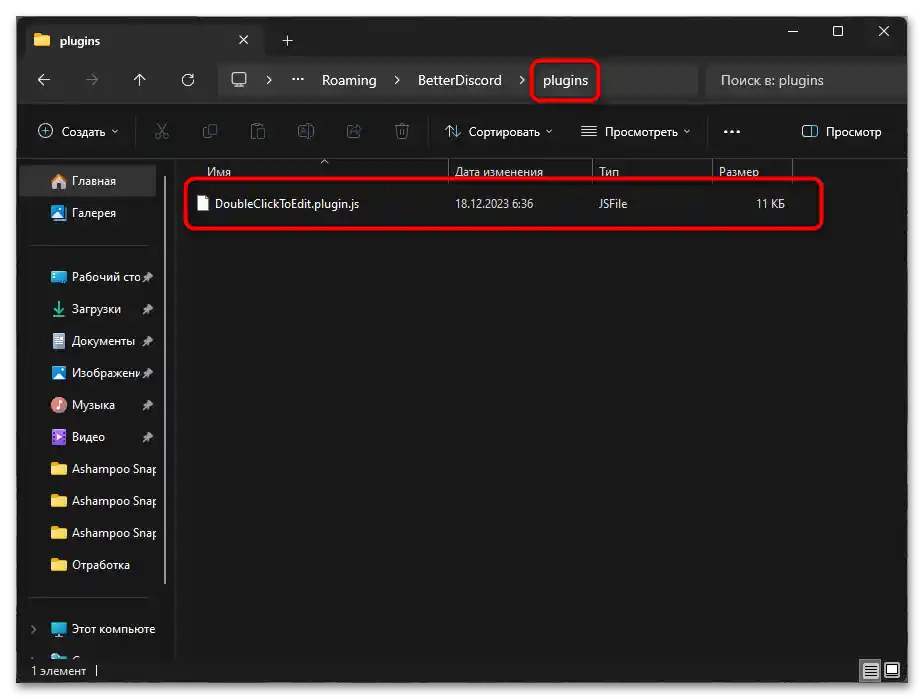This screenshot has height=699, width=924.
Task: Go up one folder level
Action: (140, 80)
